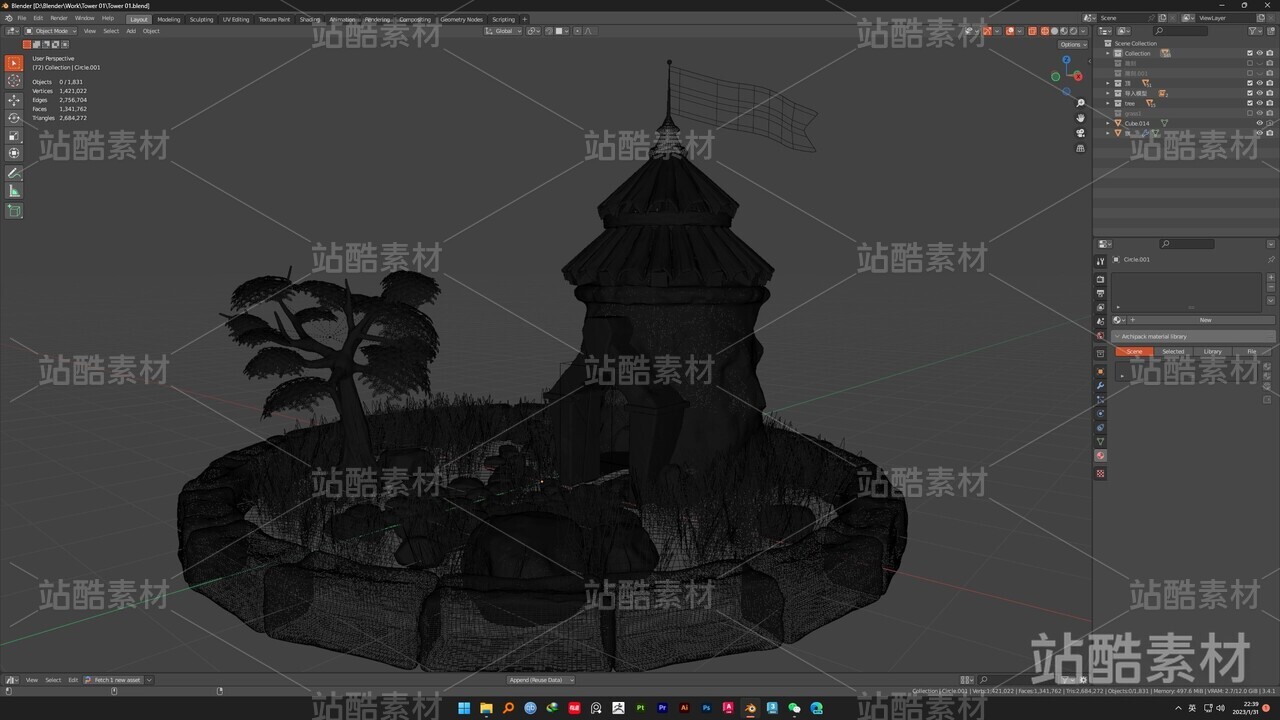Click the File button in Archipack panel
Image resolution: width=1280 pixels, height=720 pixels.
1251,352
